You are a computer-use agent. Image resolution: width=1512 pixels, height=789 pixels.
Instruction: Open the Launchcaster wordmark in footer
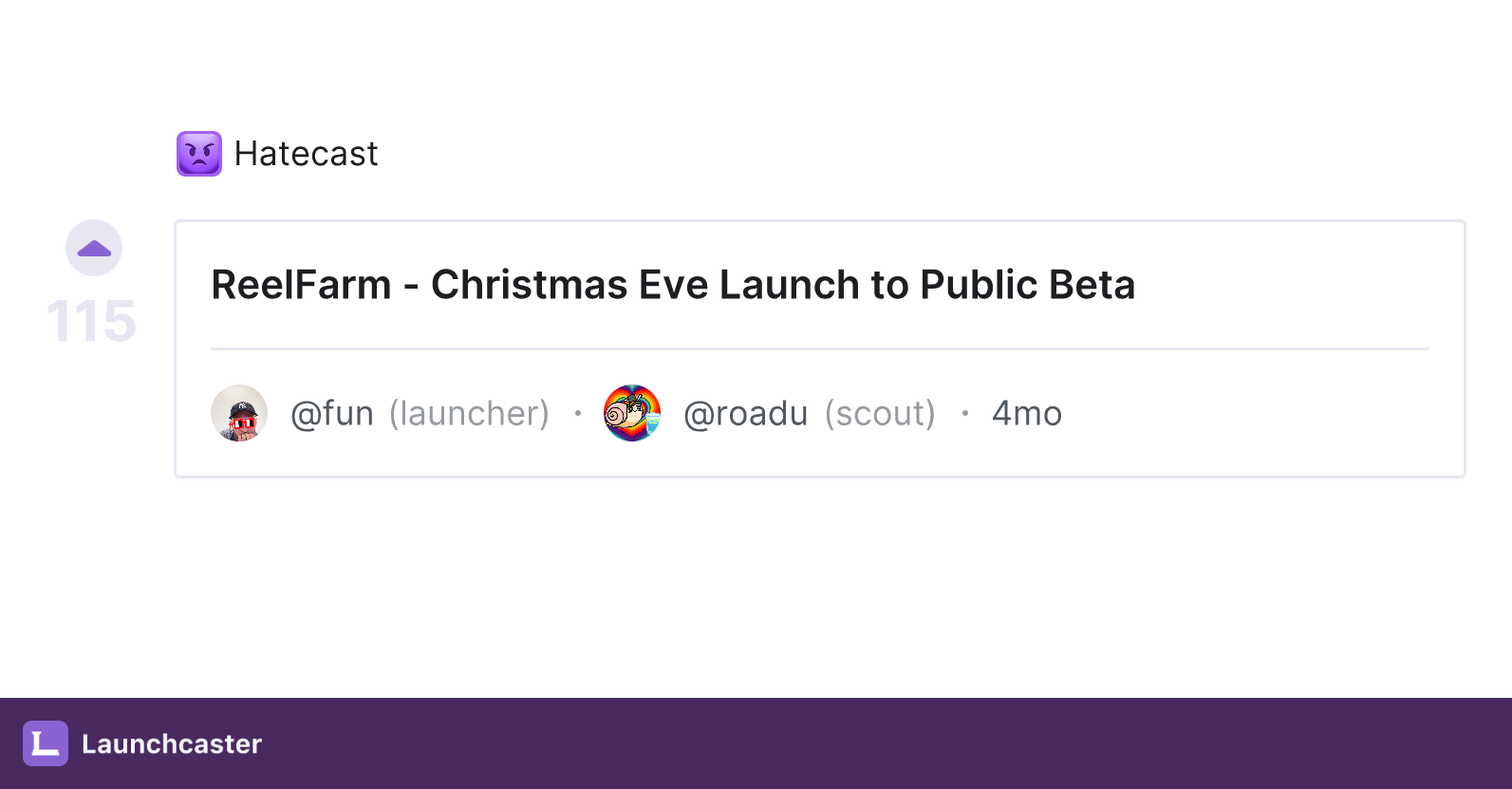pyautogui.click(x=172, y=743)
